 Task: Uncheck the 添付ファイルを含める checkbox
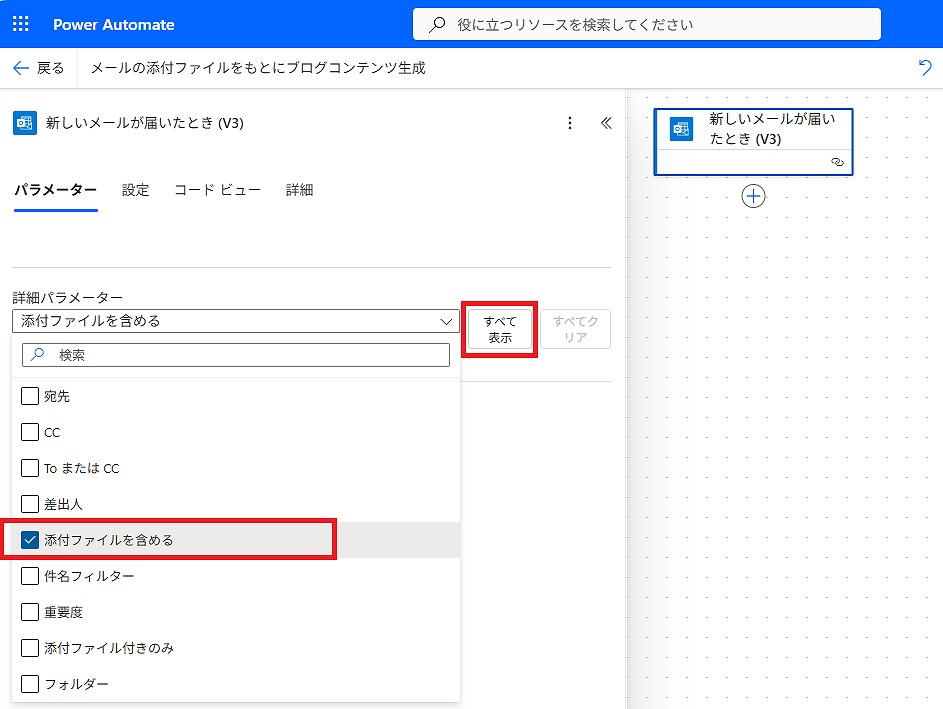pos(30,540)
